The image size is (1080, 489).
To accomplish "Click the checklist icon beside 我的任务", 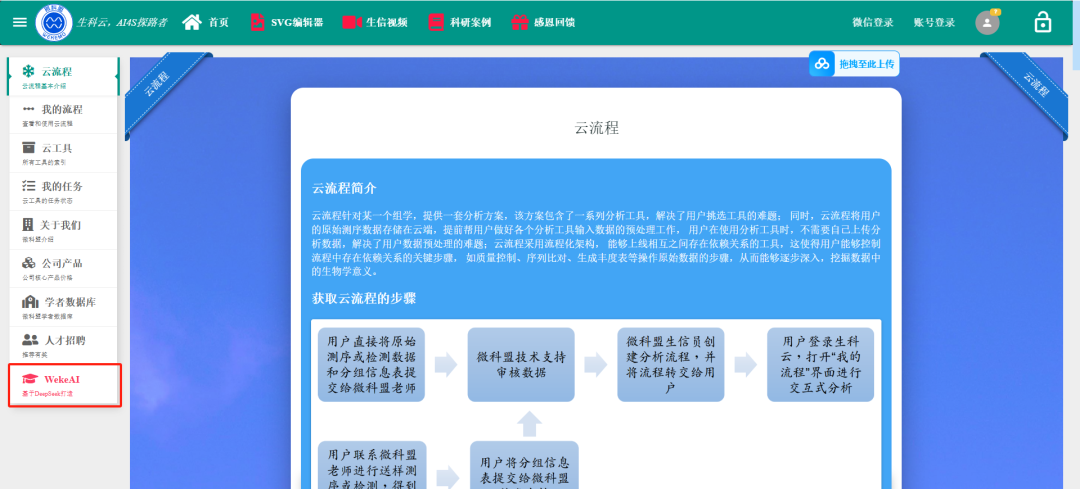I will coord(28,186).
